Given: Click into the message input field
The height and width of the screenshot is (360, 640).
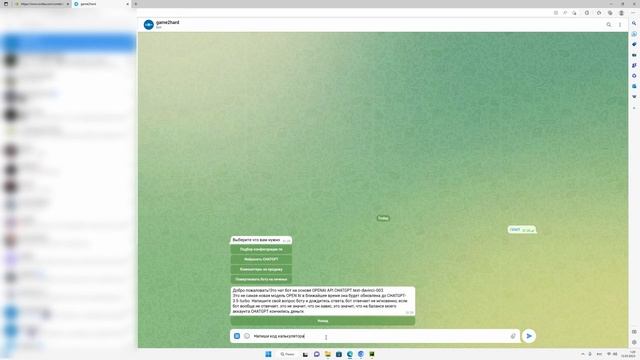Looking at the screenshot, I should point(380,336).
